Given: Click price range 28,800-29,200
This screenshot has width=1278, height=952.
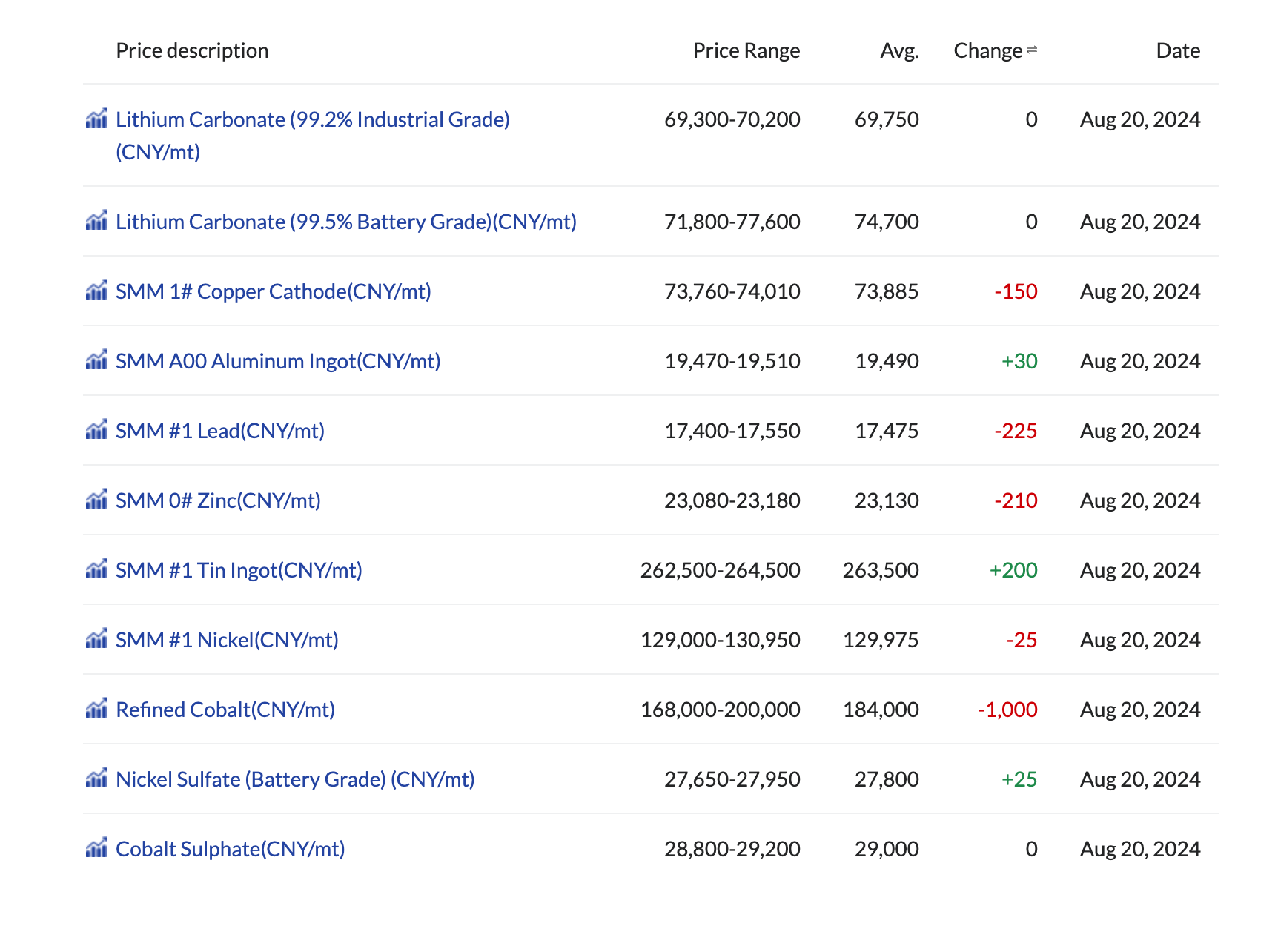Looking at the screenshot, I should click(732, 849).
